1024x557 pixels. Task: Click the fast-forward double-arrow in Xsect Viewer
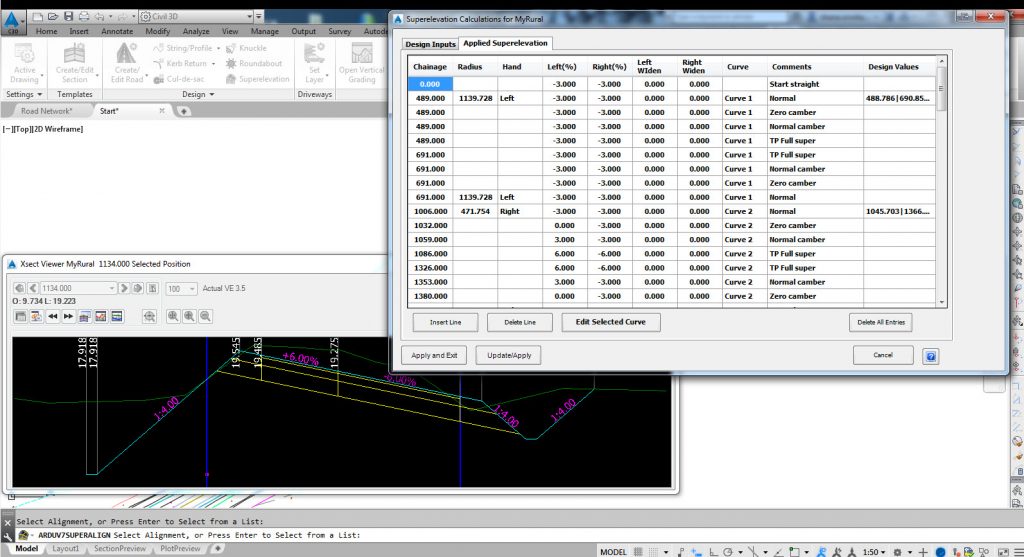point(69,316)
